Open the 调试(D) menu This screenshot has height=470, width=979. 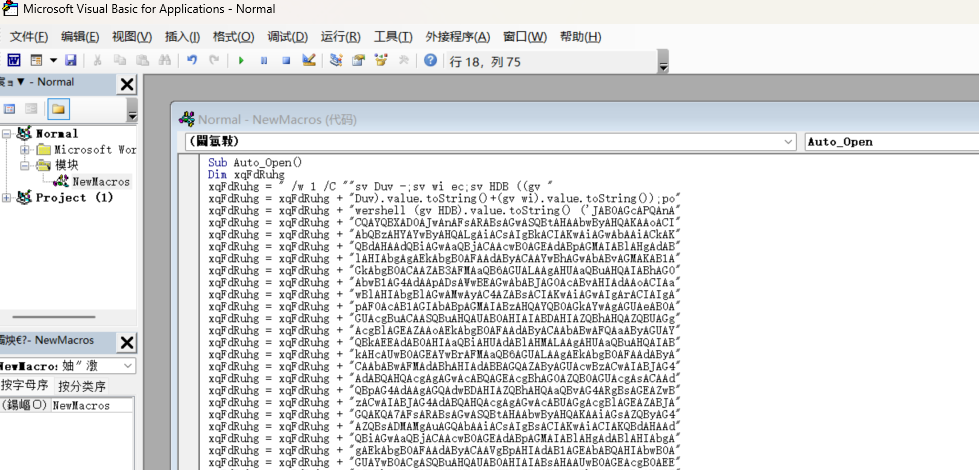click(288, 37)
